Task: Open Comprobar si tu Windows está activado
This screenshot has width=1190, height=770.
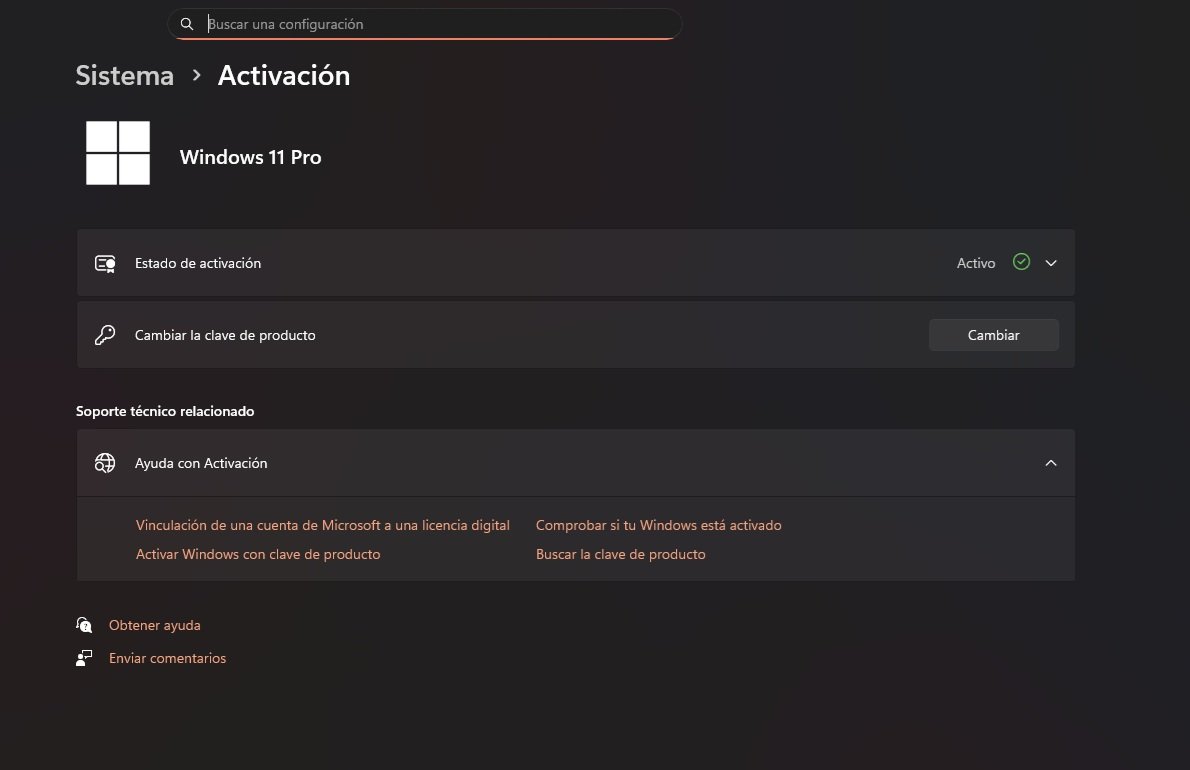Action: click(658, 525)
